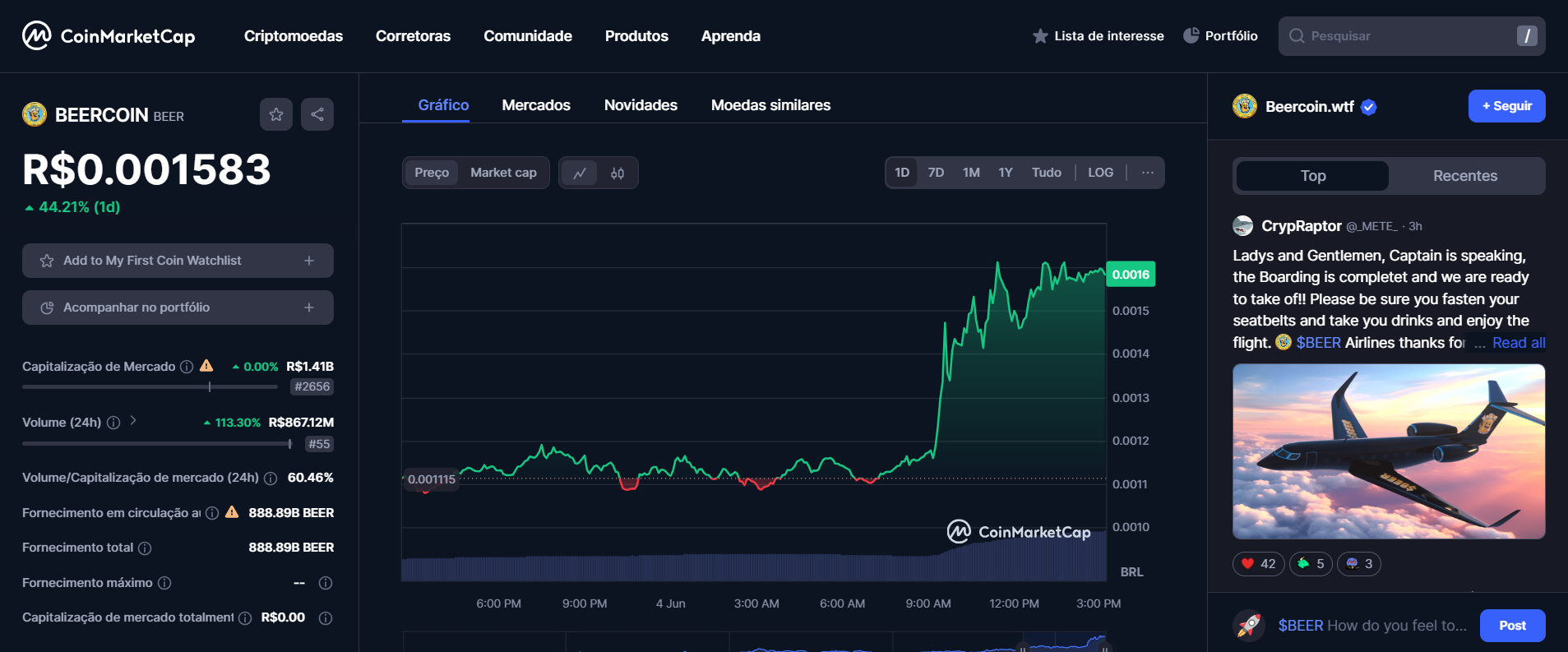This screenshot has width=1568, height=652.
Task: Open Lista de interesse link
Action: pyautogui.click(x=1099, y=36)
